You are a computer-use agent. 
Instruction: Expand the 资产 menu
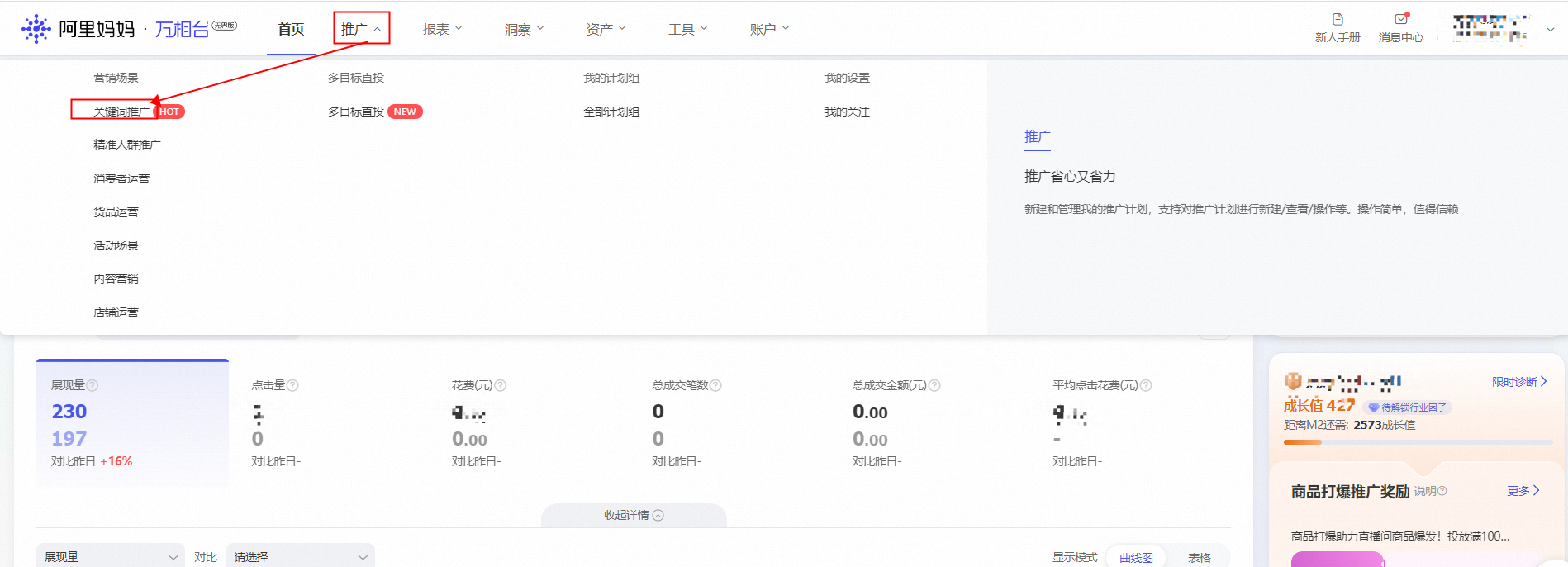pos(606,29)
